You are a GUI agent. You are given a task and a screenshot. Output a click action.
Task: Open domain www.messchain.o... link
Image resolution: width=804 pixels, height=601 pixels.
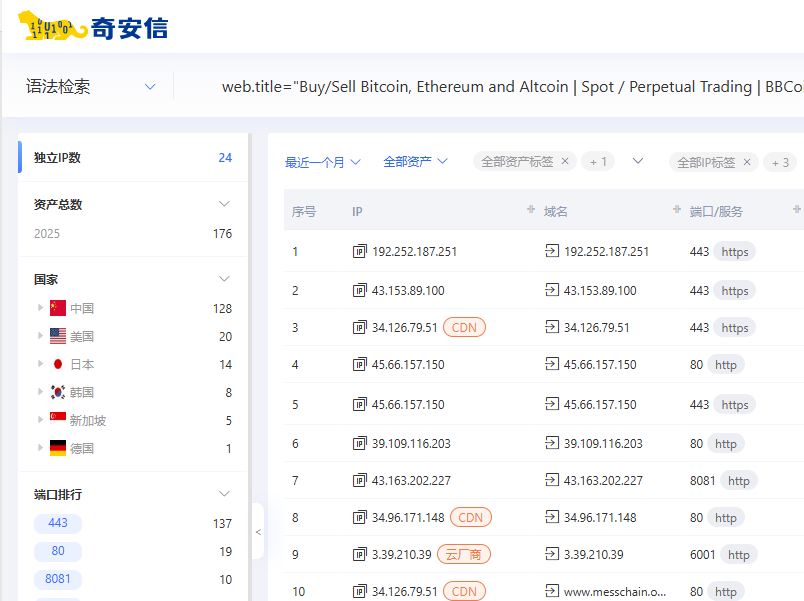[614, 591]
